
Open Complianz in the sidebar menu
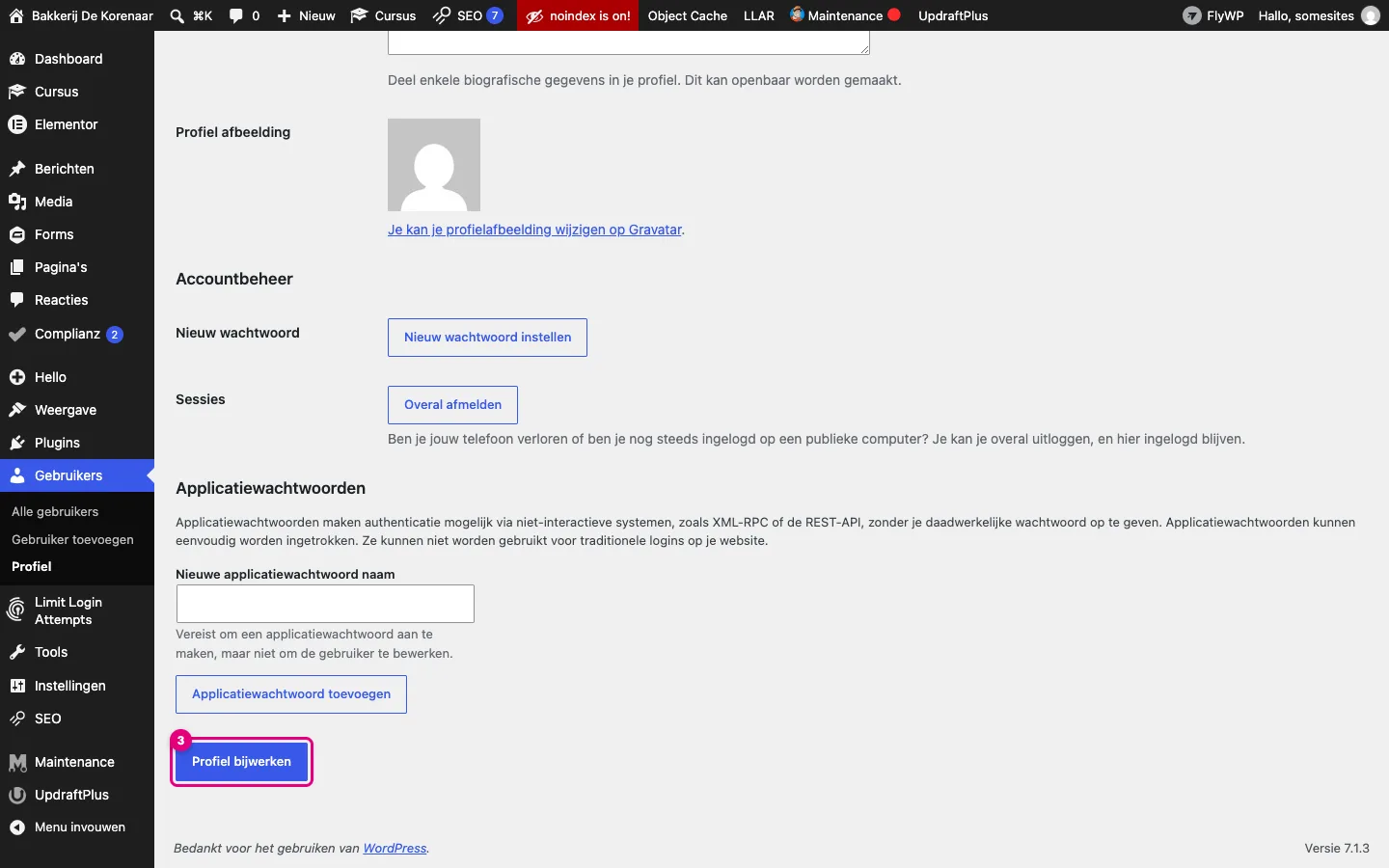click(77, 334)
